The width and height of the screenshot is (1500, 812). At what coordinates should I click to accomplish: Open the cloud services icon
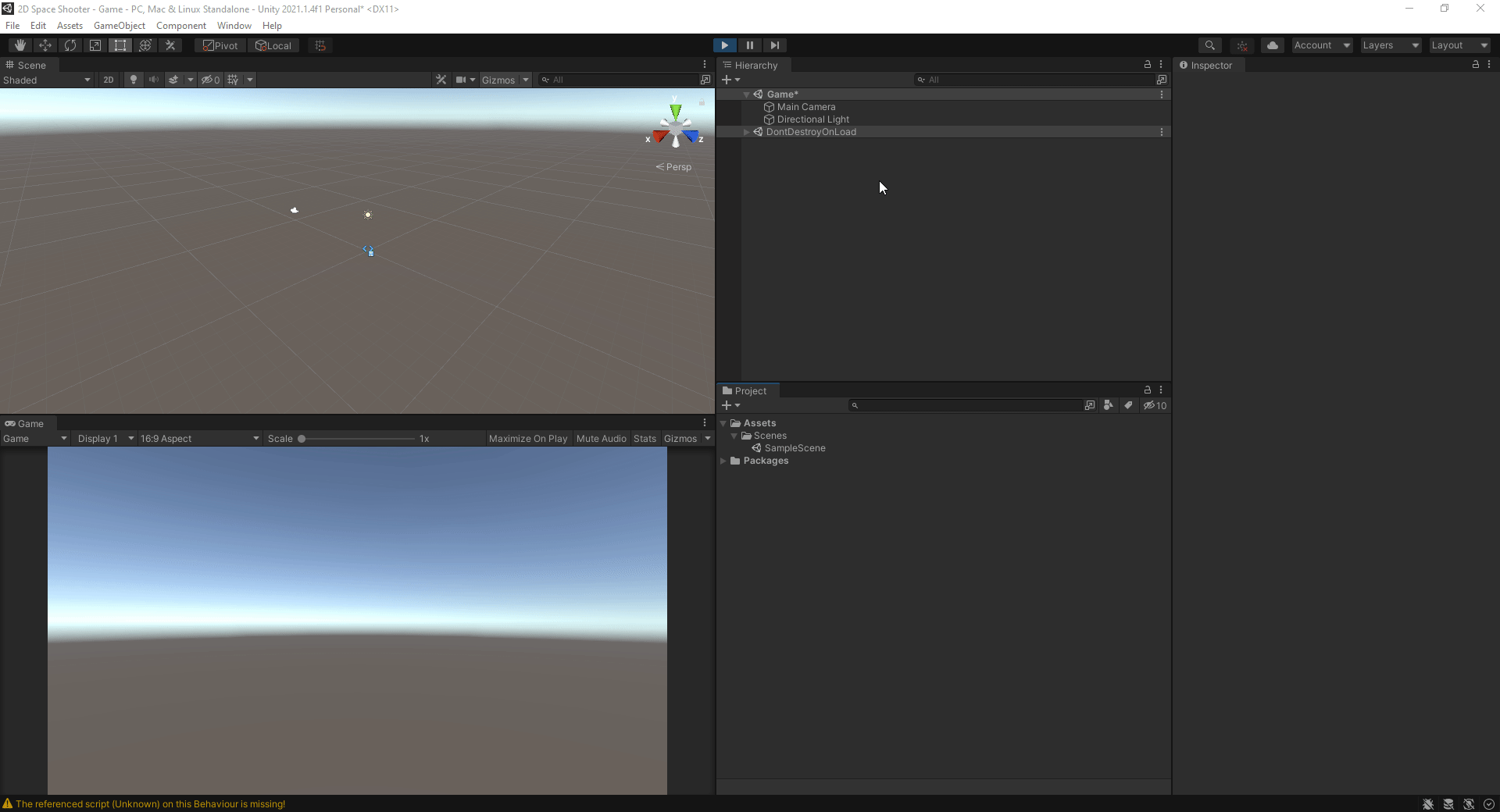click(1273, 45)
